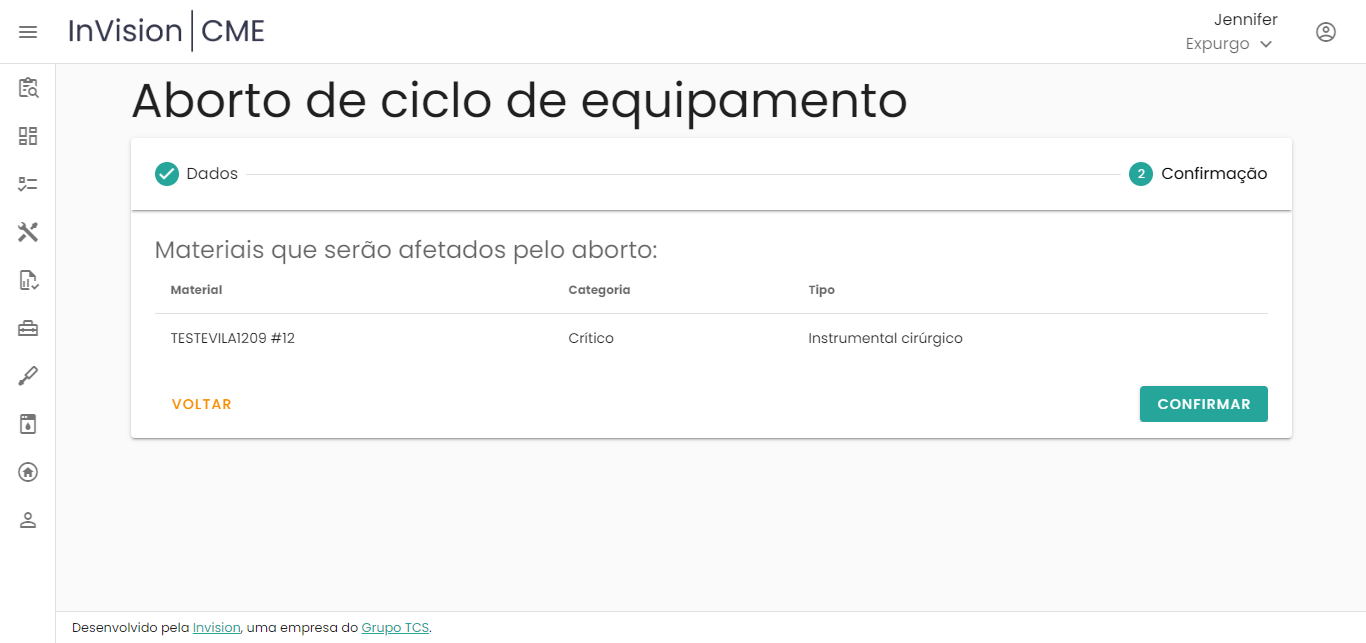Open the person icon in sidebar
The height and width of the screenshot is (643, 1366).
[28, 520]
